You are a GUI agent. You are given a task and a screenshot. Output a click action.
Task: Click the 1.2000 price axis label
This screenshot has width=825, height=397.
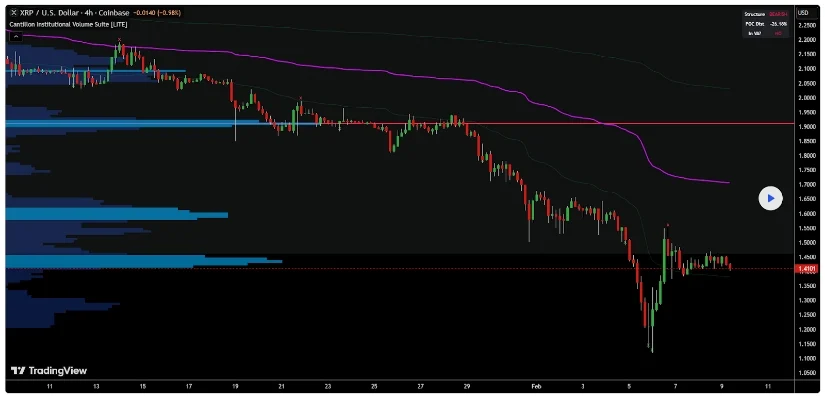click(806, 329)
